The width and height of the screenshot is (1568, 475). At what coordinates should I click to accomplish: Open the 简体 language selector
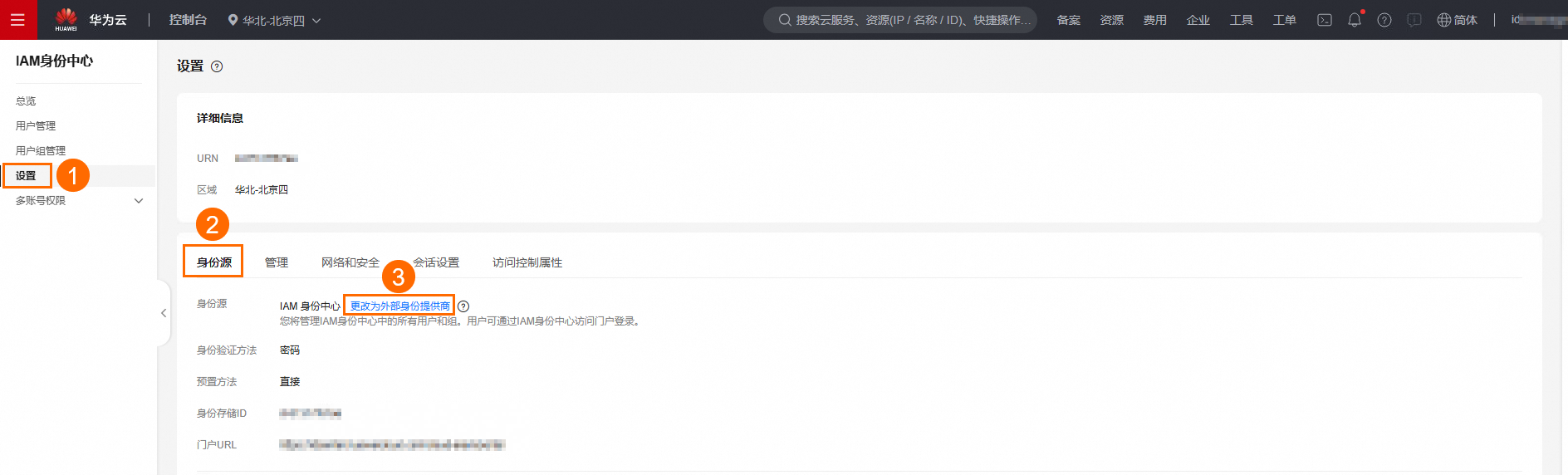coord(1458,20)
